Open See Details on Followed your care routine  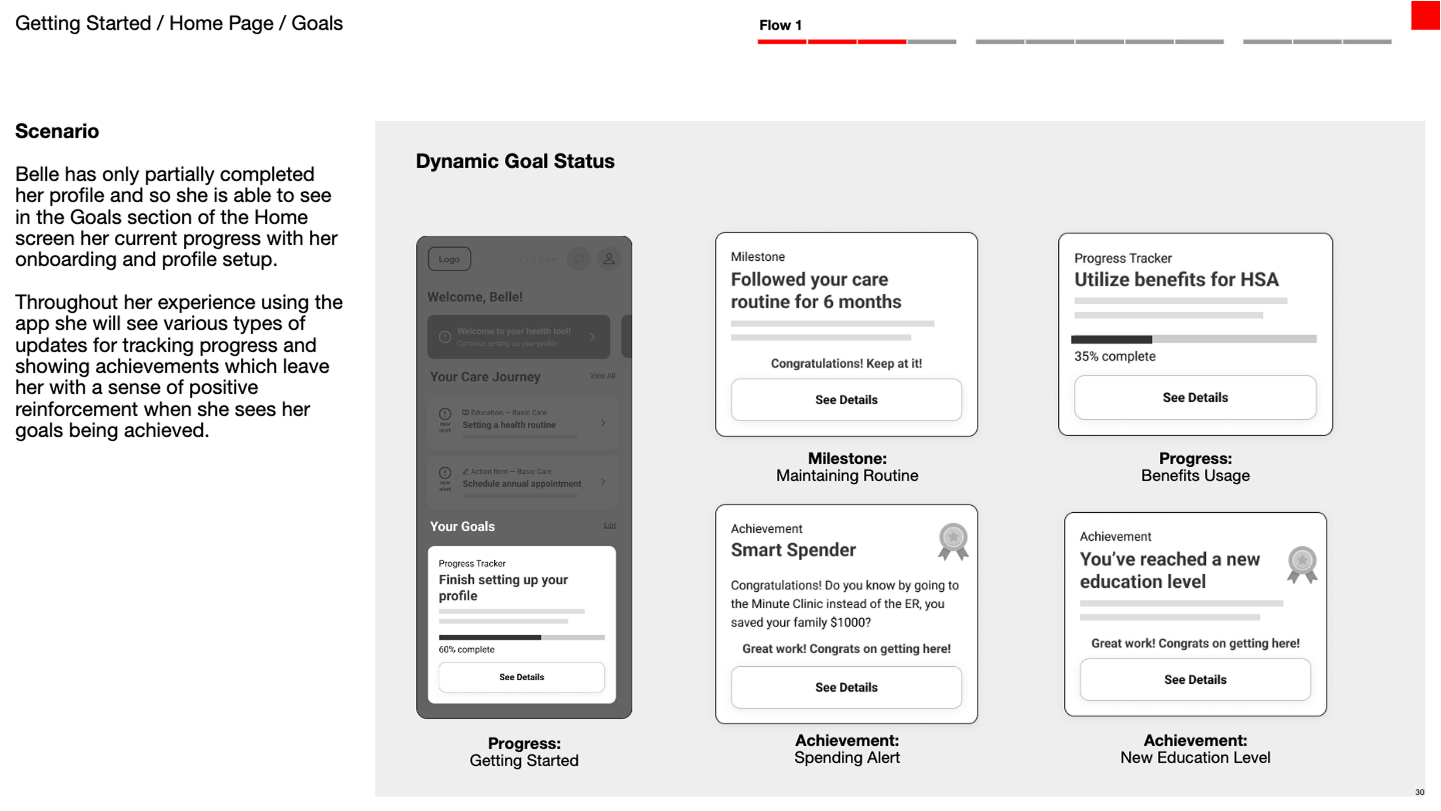tap(846, 399)
